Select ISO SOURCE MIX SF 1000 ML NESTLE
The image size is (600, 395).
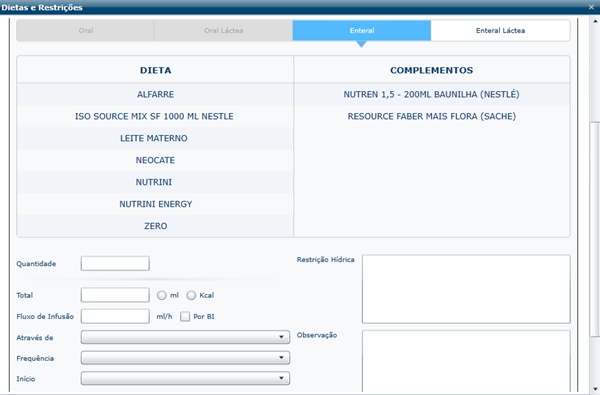click(x=155, y=116)
